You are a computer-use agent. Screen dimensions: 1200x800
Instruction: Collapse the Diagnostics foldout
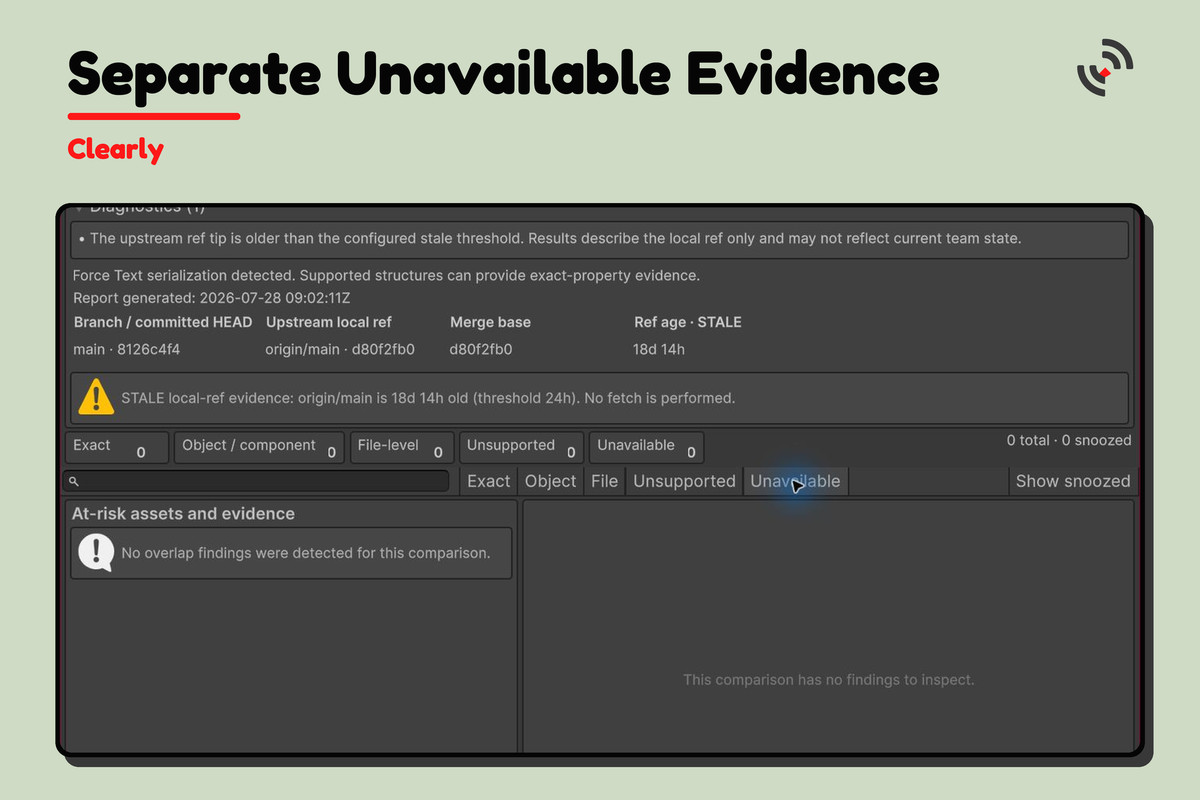tap(80, 208)
